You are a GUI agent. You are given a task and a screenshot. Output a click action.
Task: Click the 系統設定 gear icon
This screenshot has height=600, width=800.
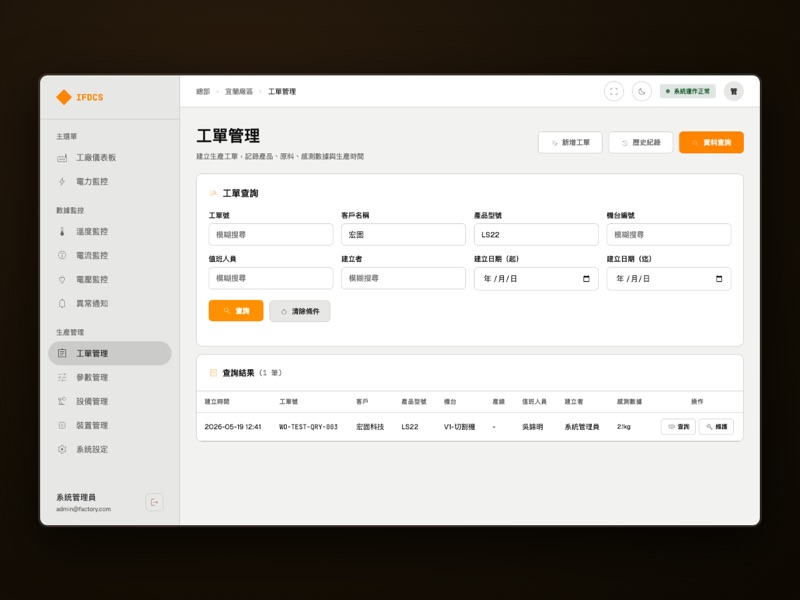coord(62,449)
